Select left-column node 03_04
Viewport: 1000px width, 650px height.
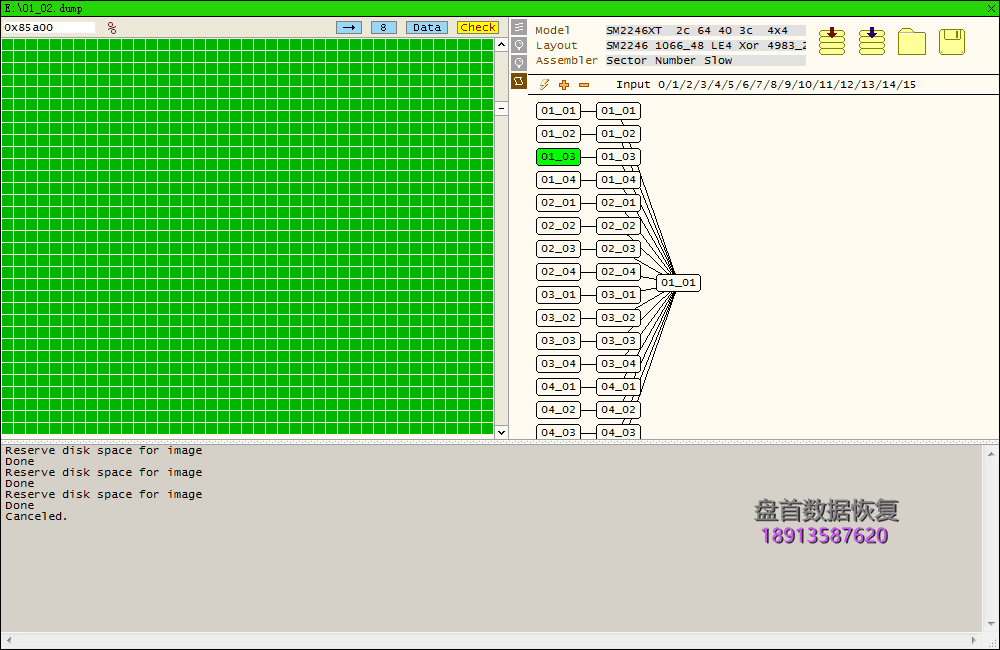pos(558,364)
